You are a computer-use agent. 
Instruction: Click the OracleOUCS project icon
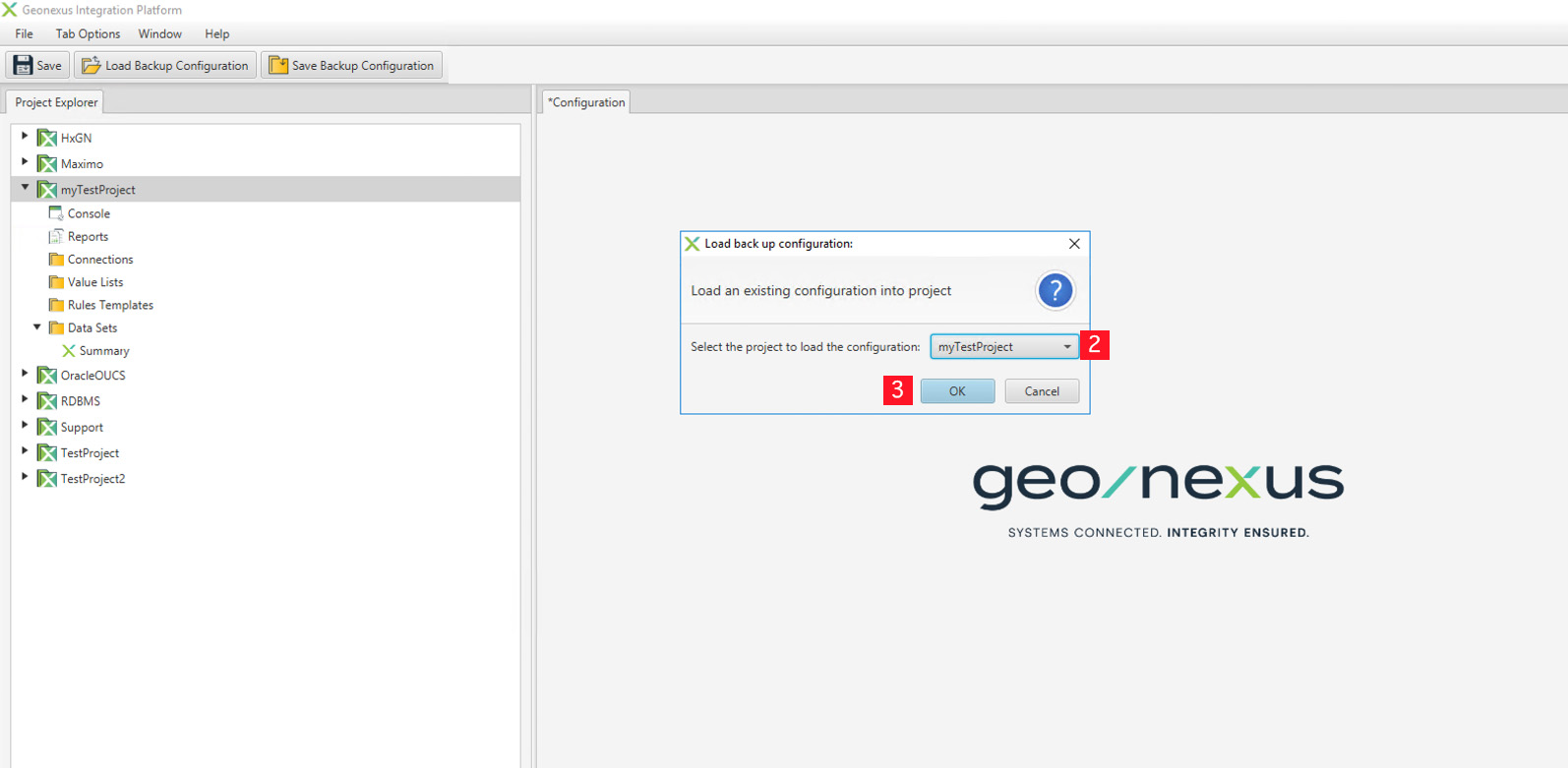(x=46, y=375)
